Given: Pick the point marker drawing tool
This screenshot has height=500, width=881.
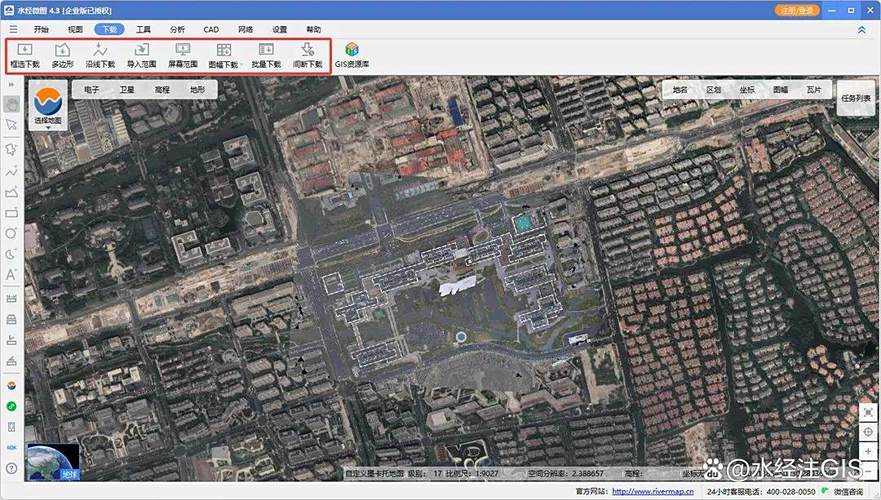Looking at the screenshot, I should pos(11,149).
